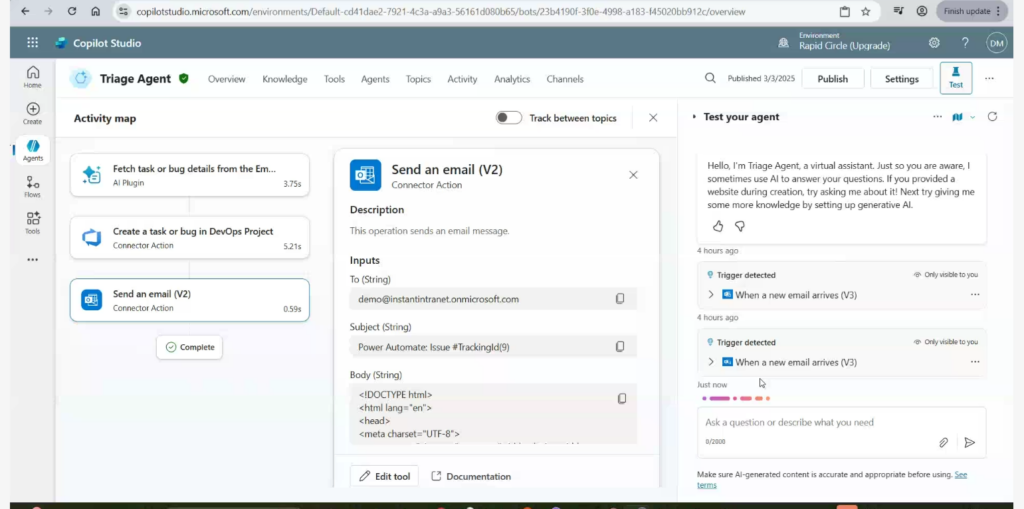Toggle Track between topics switch

click(x=509, y=118)
